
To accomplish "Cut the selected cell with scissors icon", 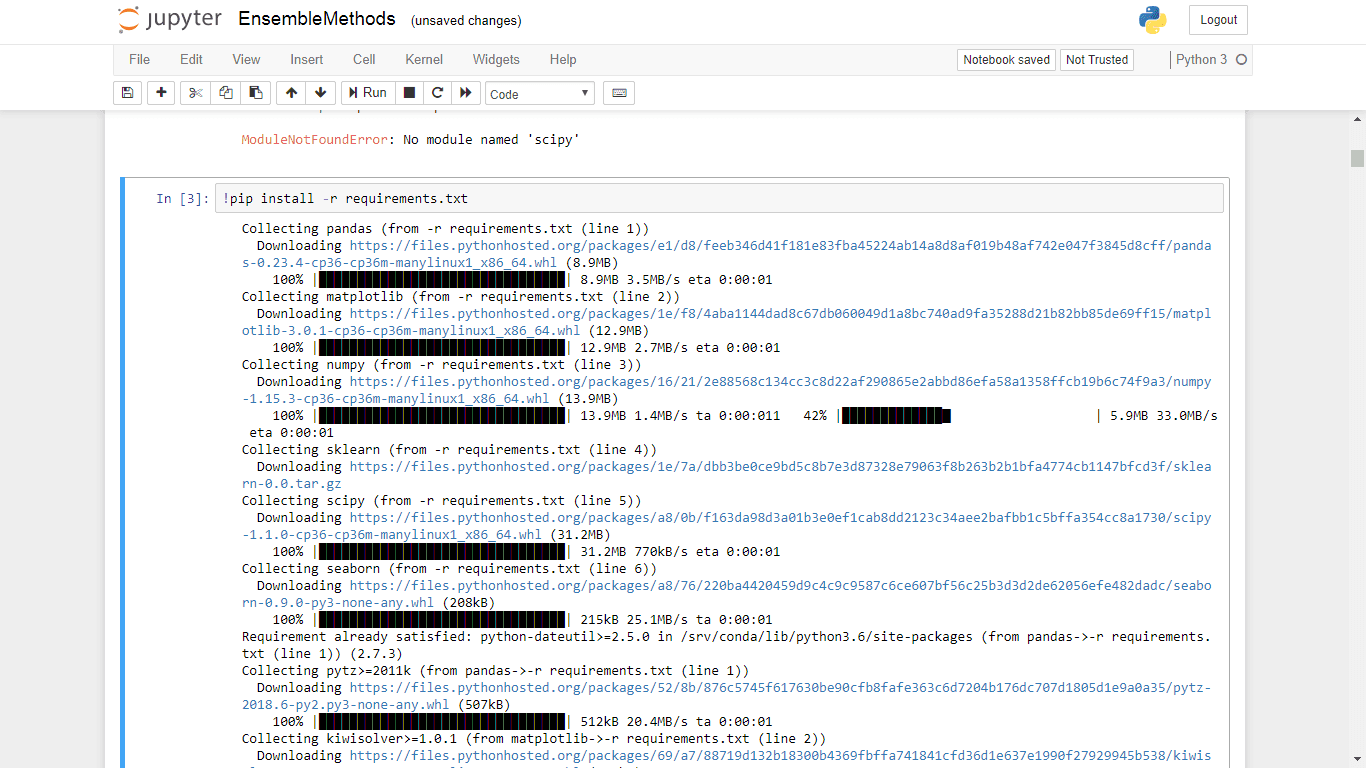I will (x=195, y=92).
